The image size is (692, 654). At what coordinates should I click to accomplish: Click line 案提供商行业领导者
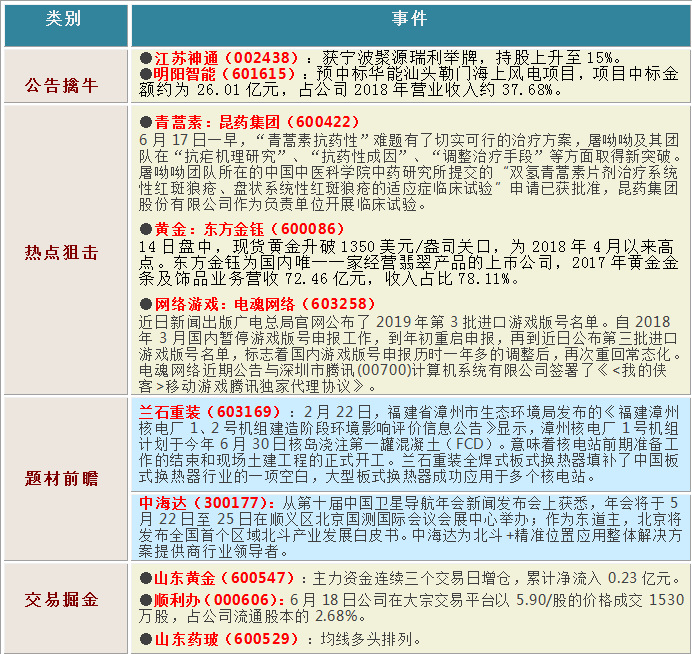click(x=213, y=551)
